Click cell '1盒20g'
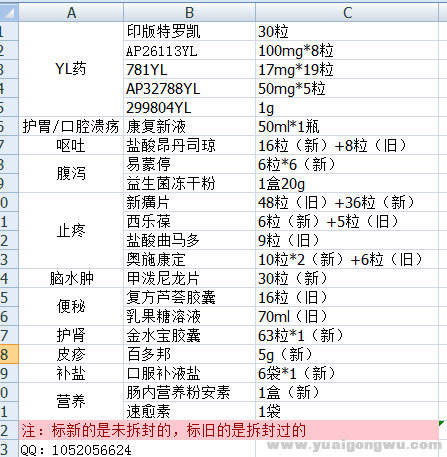Viewport: 447px width, 457px height. (x=347, y=183)
